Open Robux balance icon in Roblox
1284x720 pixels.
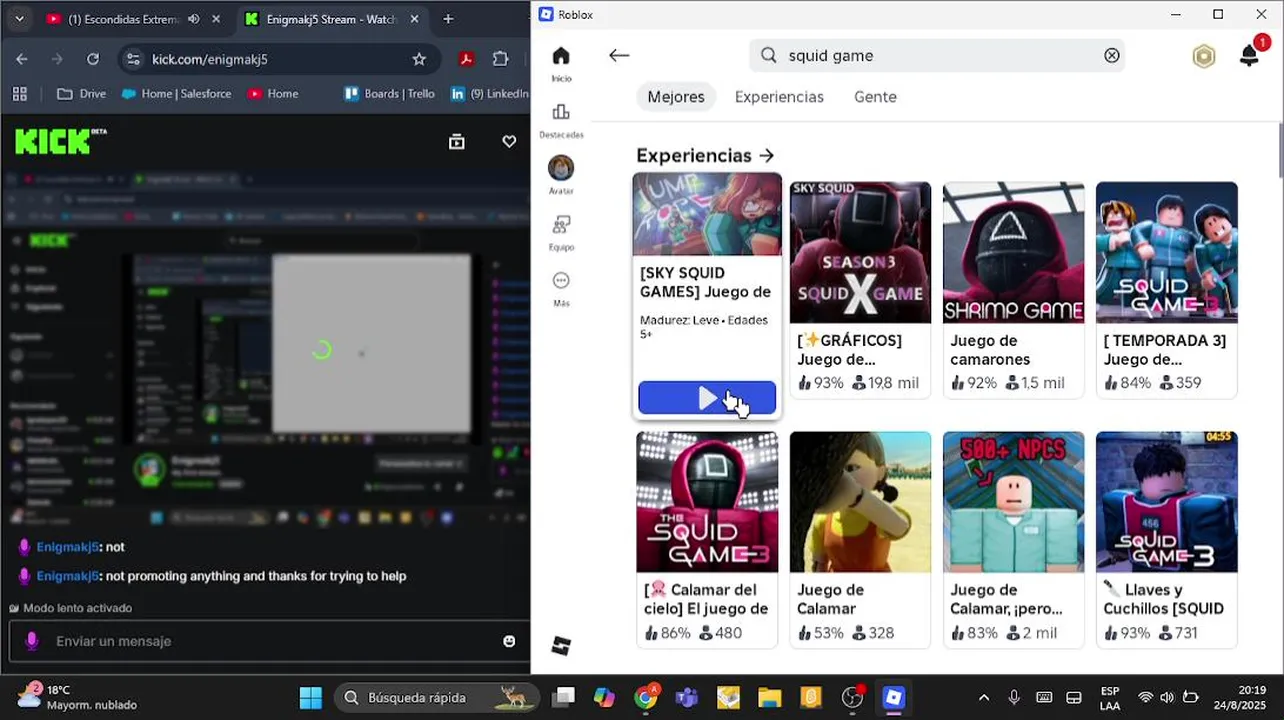click(1203, 56)
